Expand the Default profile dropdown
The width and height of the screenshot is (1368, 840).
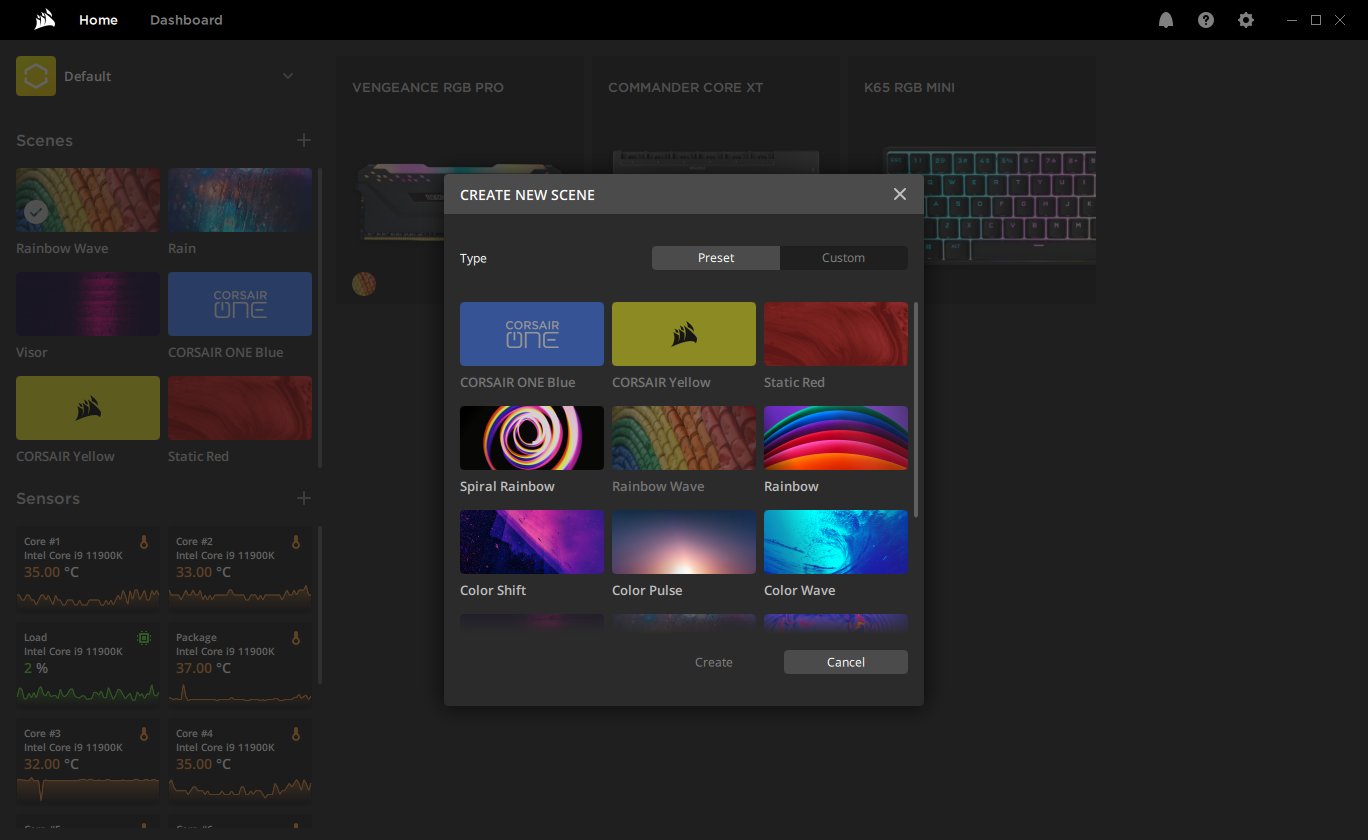click(288, 76)
